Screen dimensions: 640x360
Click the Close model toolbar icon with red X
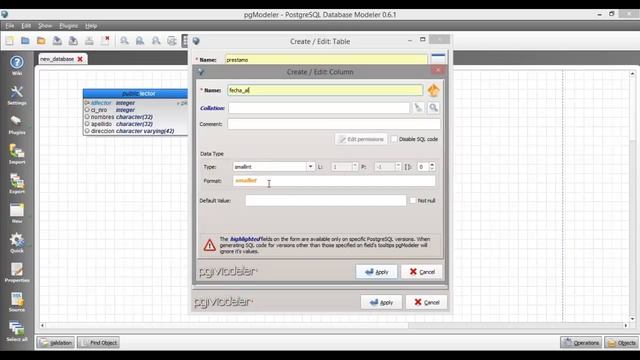pyautogui.click(x=105, y=41)
